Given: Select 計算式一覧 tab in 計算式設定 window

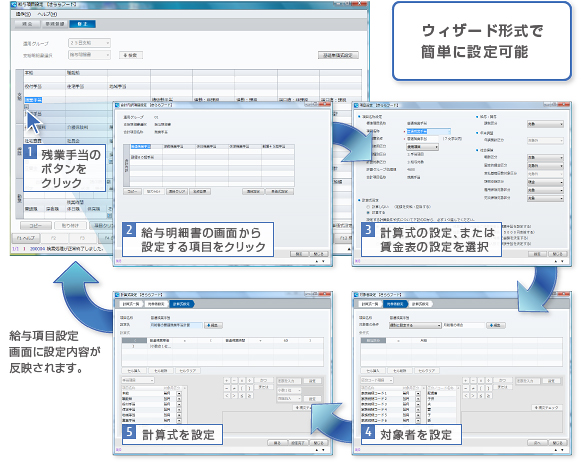Looking at the screenshot, I should coord(131,304).
